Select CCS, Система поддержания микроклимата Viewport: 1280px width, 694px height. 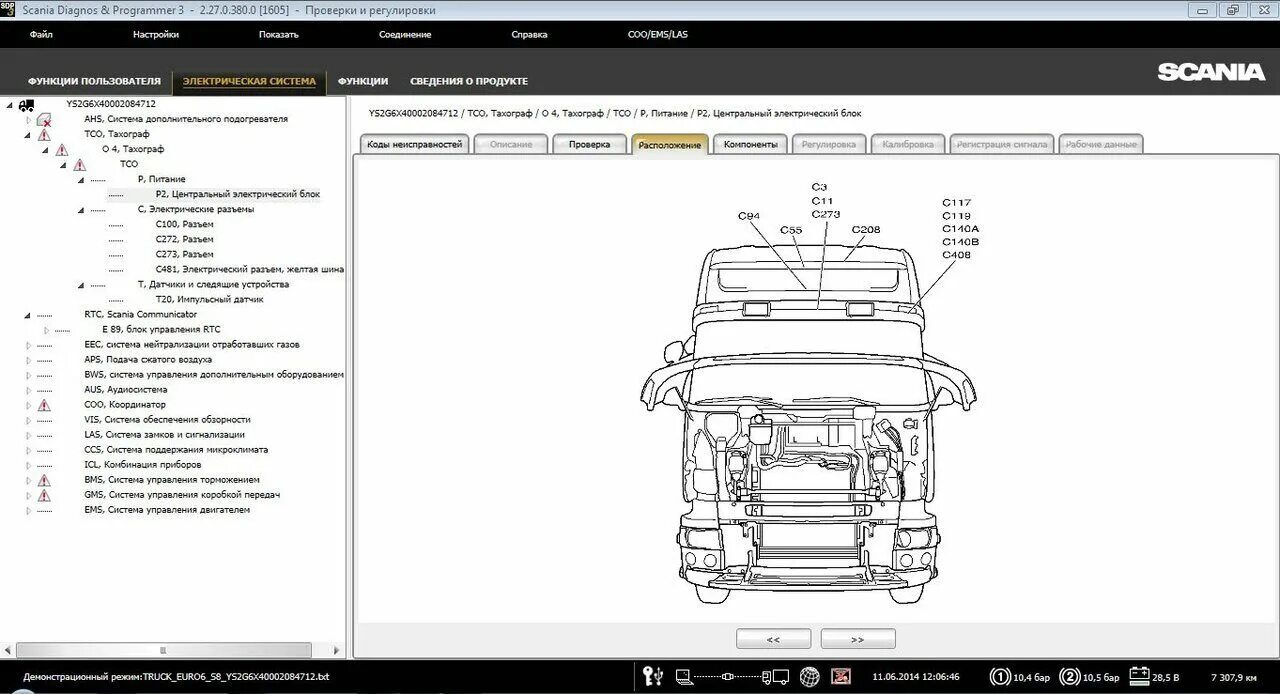176,450
